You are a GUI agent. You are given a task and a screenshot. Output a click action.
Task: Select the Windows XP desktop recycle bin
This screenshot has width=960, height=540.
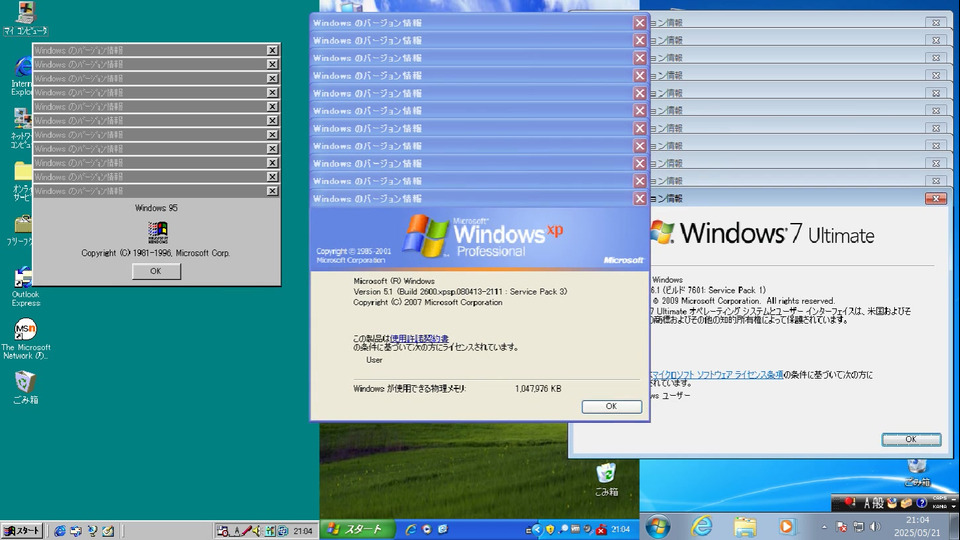(606, 479)
